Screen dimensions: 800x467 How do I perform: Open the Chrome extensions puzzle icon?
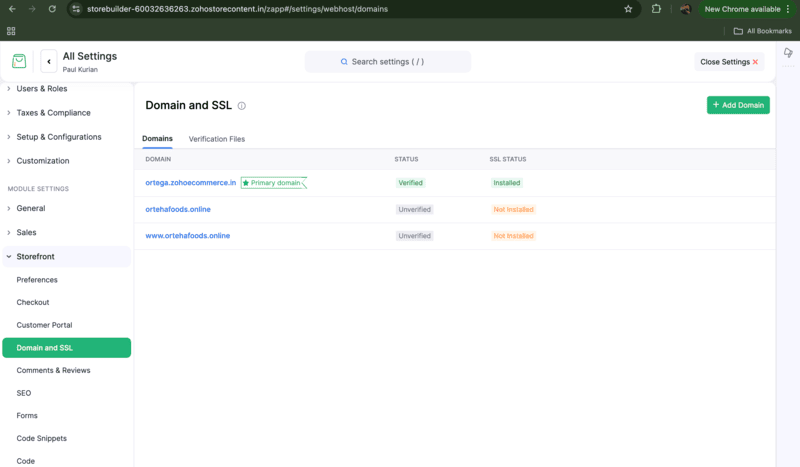click(x=656, y=9)
